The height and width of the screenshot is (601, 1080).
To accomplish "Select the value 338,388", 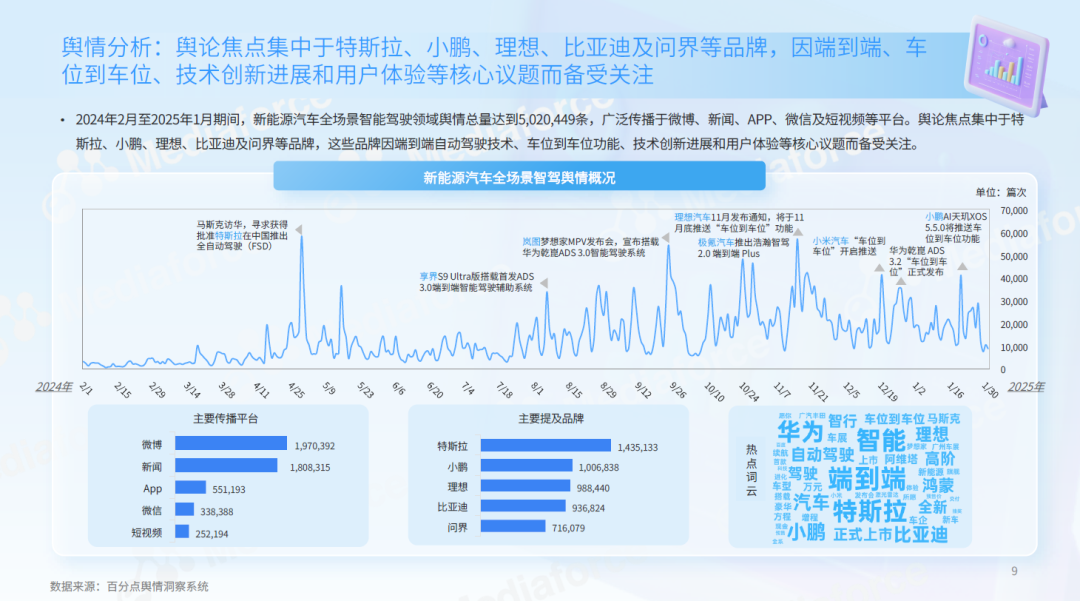I will pos(217,512).
